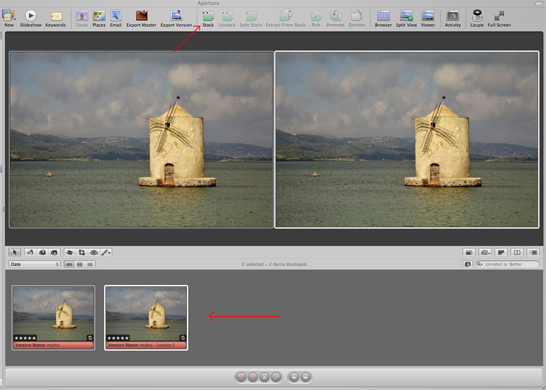Image resolution: width=546 pixels, height=390 pixels.
Task: Select the mulino thumbnail in browser
Action: [x=53, y=318]
